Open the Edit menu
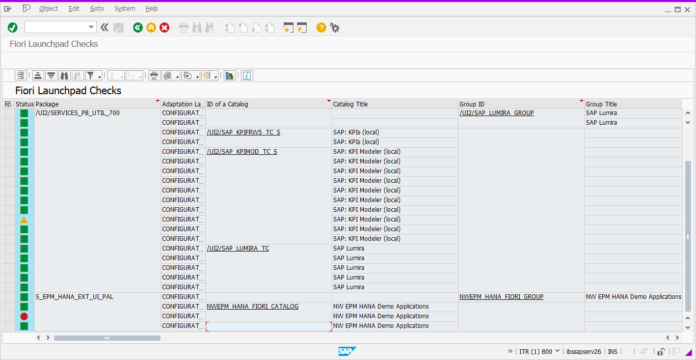 tap(74, 8)
